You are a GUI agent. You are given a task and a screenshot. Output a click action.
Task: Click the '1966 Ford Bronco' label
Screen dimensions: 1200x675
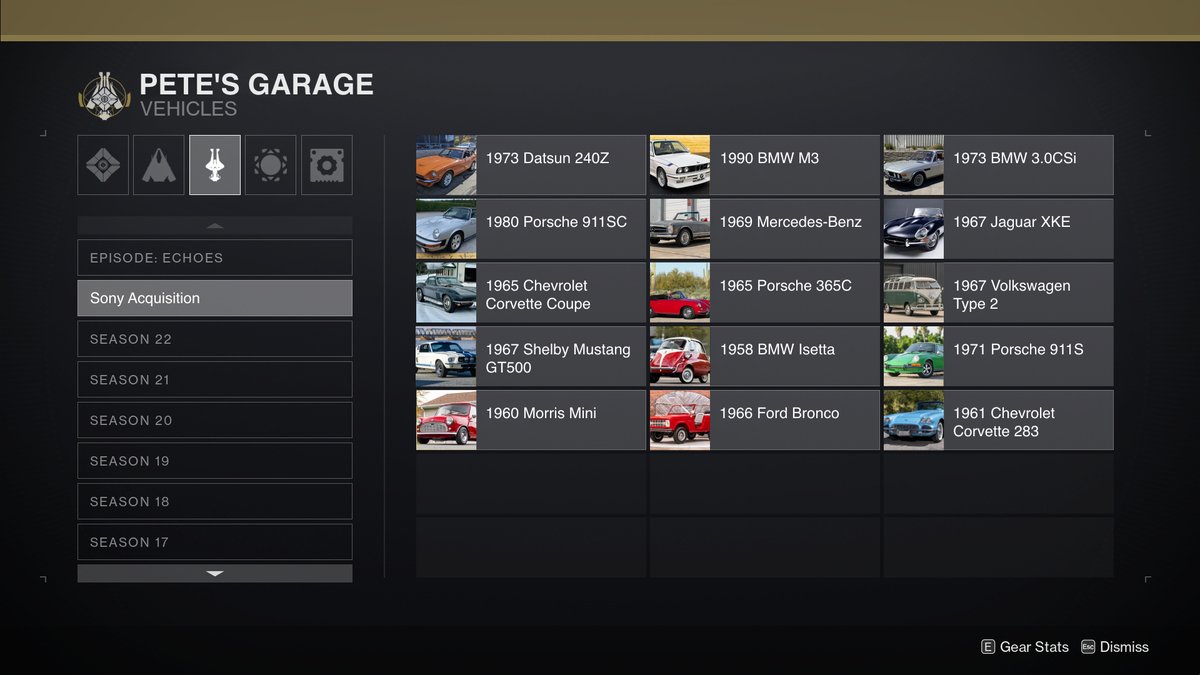[x=779, y=413]
